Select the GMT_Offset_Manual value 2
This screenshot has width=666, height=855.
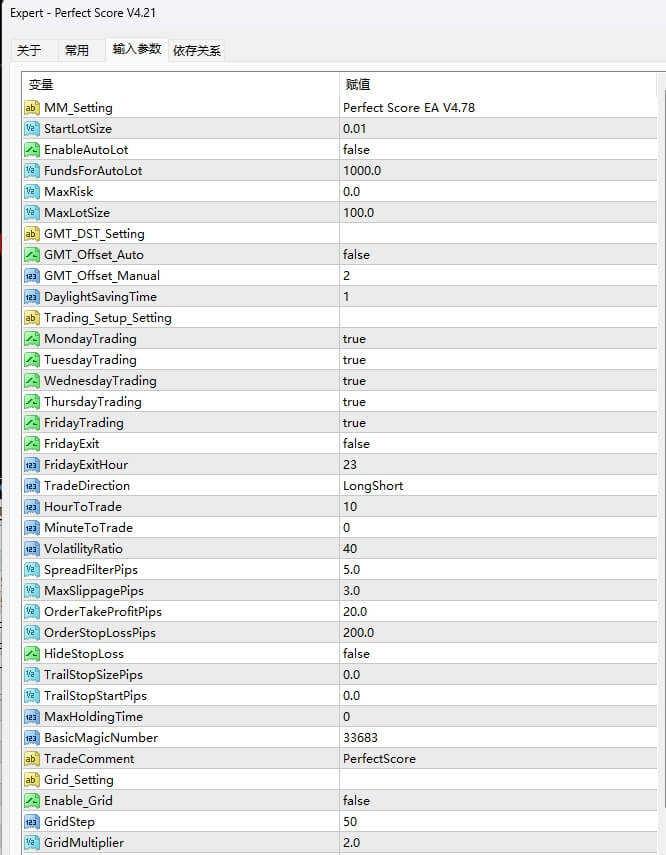[x=346, y=275]
